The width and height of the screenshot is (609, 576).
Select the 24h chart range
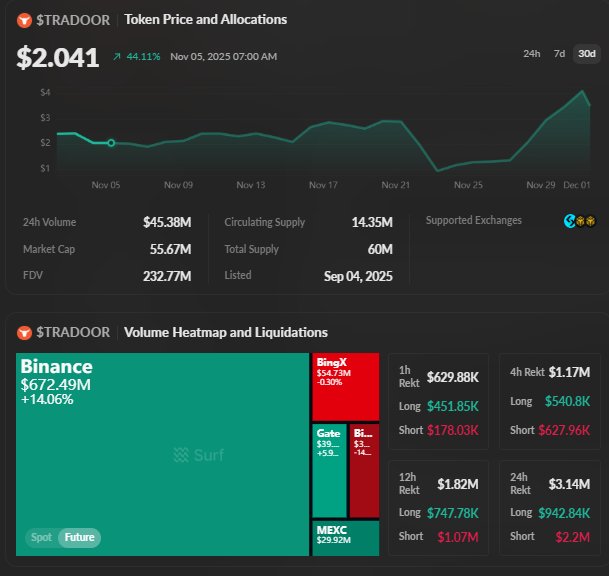pyautogui.click(x=532, y=53)
